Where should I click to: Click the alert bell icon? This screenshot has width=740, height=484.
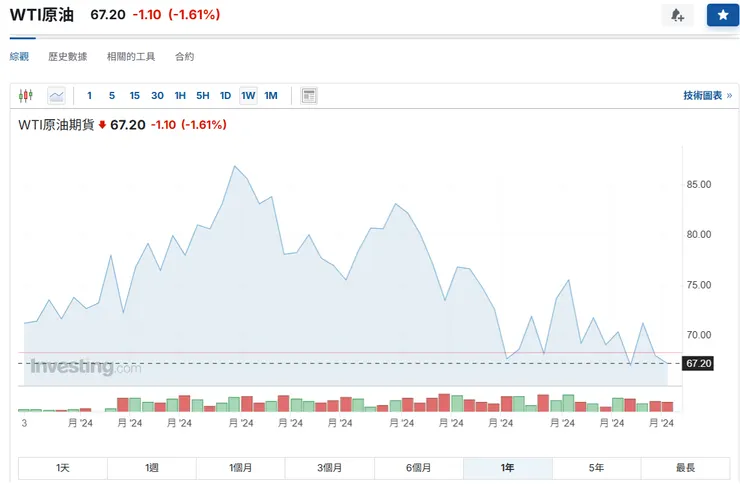tap(677, 15)
